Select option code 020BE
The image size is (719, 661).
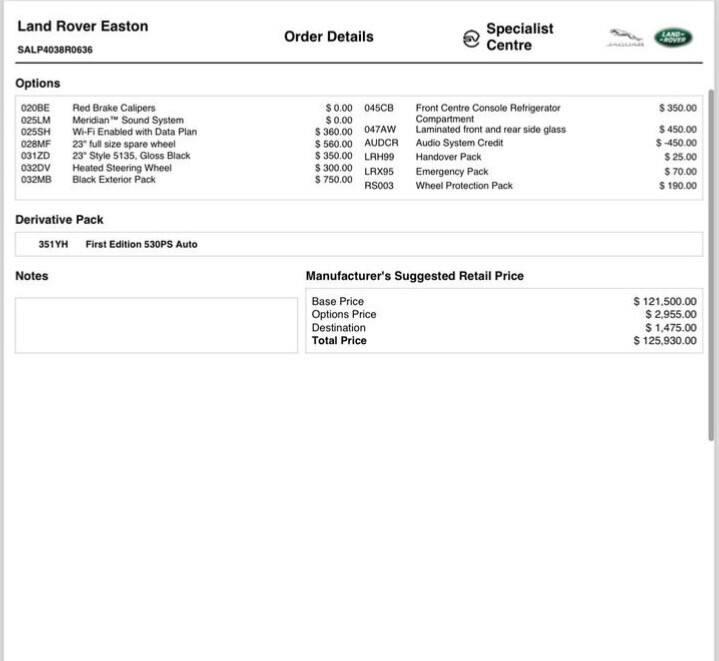point(35,108)
